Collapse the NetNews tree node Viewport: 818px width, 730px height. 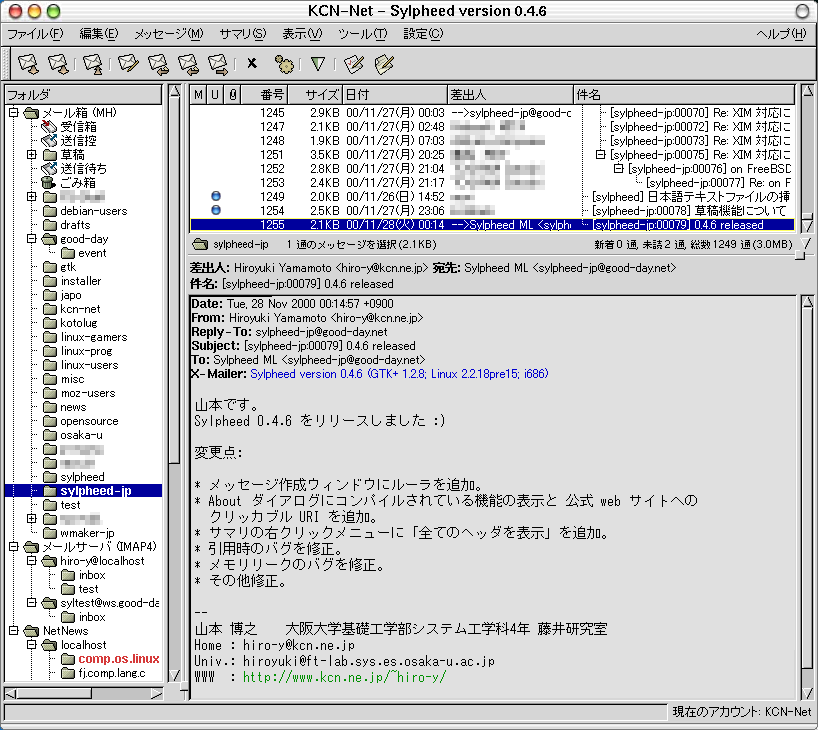pos(14,631)
